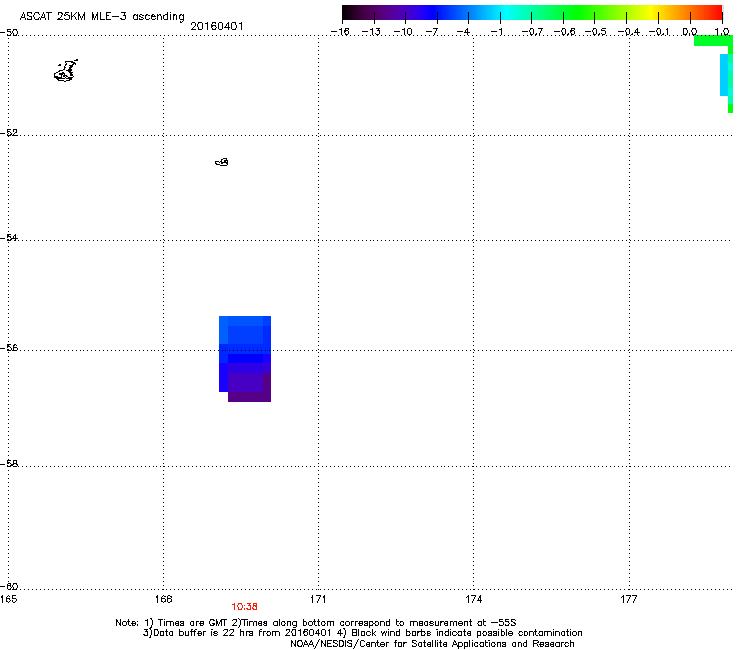Viewport: 740px width, 650px height.
Task: Click the -4 color scale label
Action: tap(463, 32)
